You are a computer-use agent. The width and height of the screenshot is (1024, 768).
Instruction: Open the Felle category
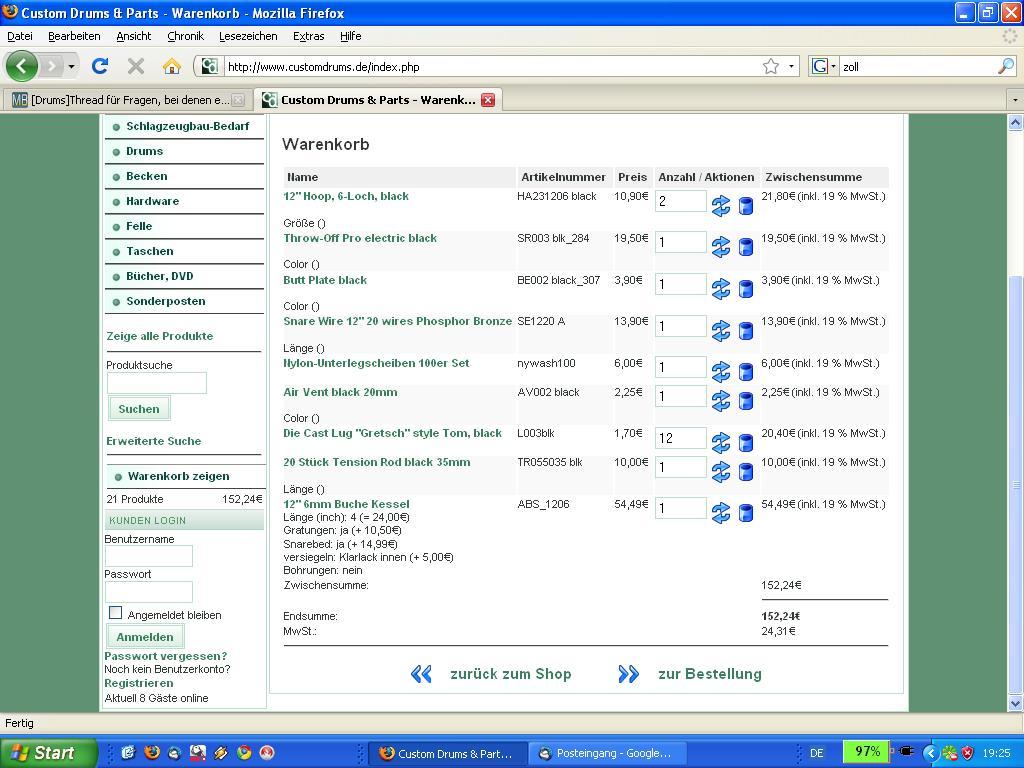click(x=138, y=226)
